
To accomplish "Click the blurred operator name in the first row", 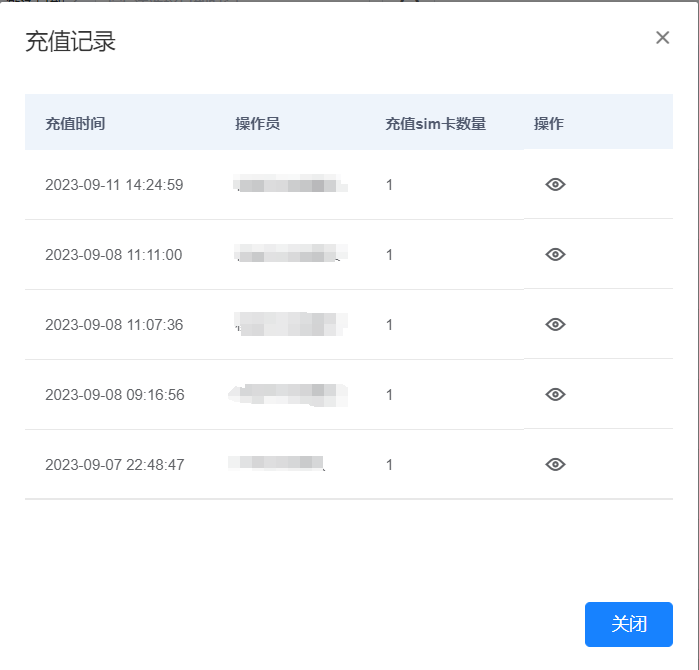I will click(290, 185).
